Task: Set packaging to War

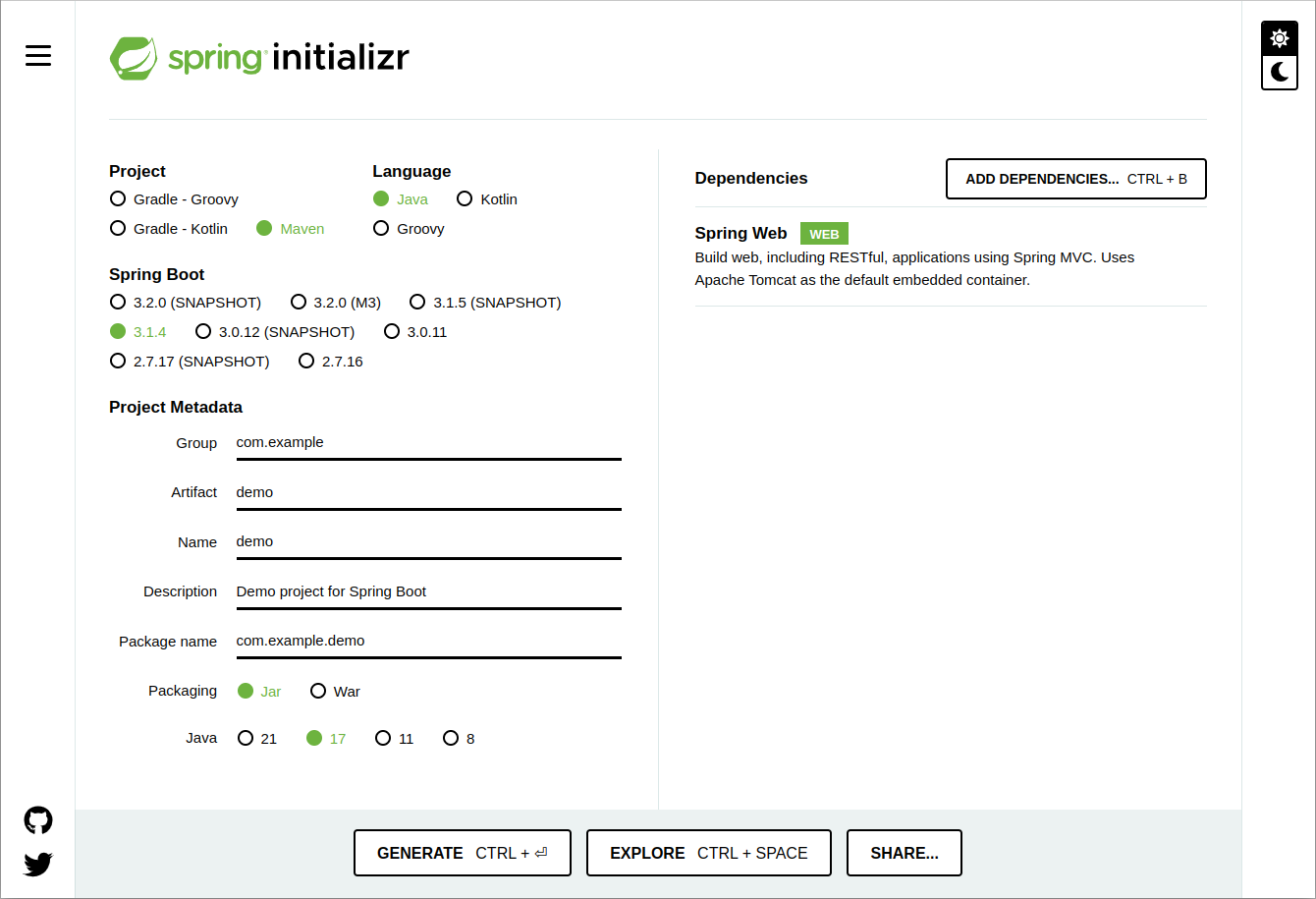Action: tap(335, 692)
